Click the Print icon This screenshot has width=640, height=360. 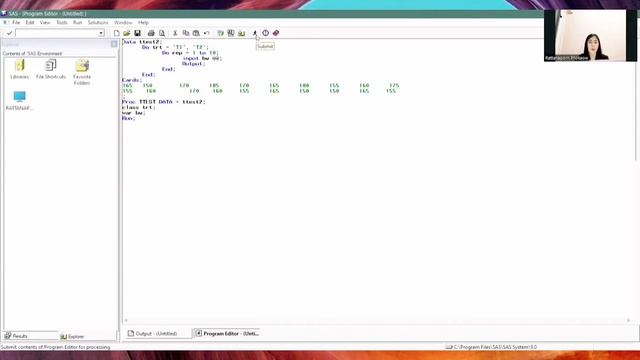151,33
